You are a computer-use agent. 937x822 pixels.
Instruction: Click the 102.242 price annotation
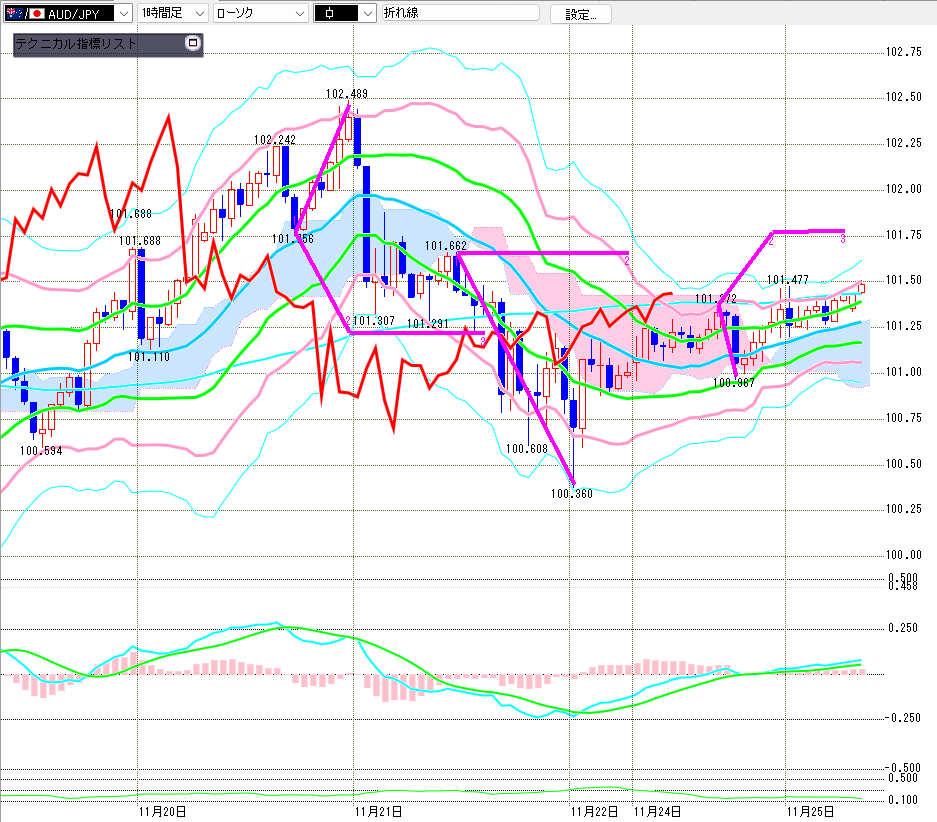pyautogui.click(x=275, y=140)
